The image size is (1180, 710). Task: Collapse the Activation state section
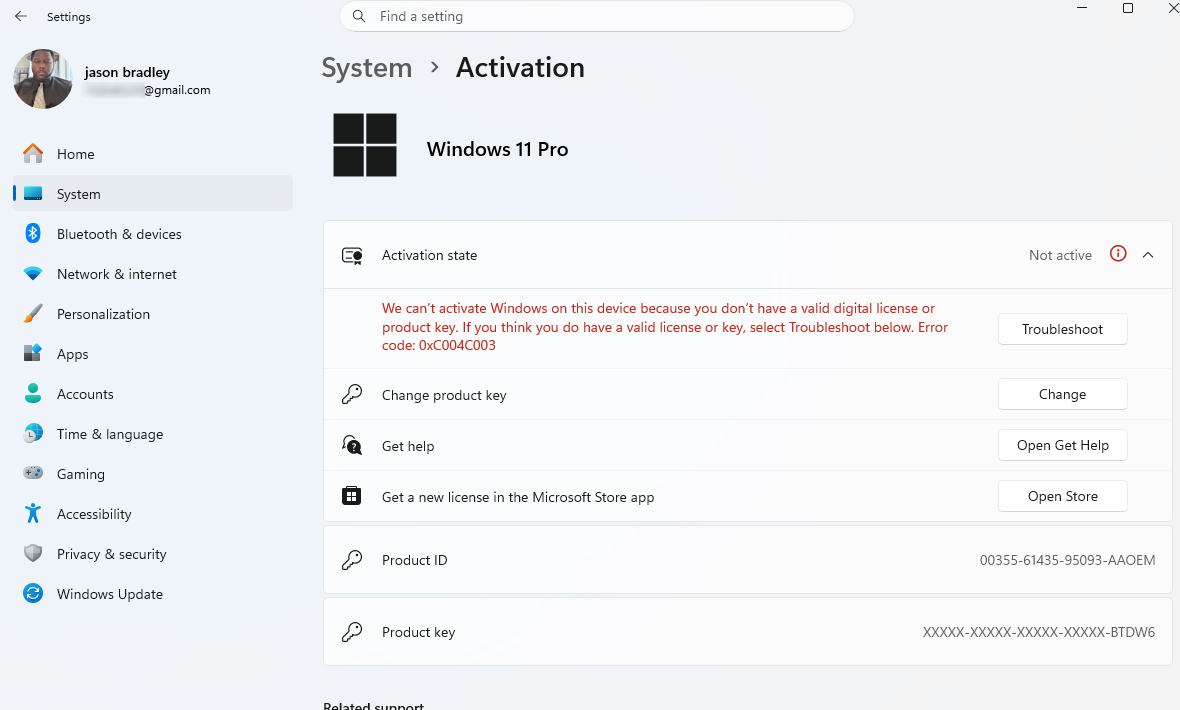click(1148, 254)
